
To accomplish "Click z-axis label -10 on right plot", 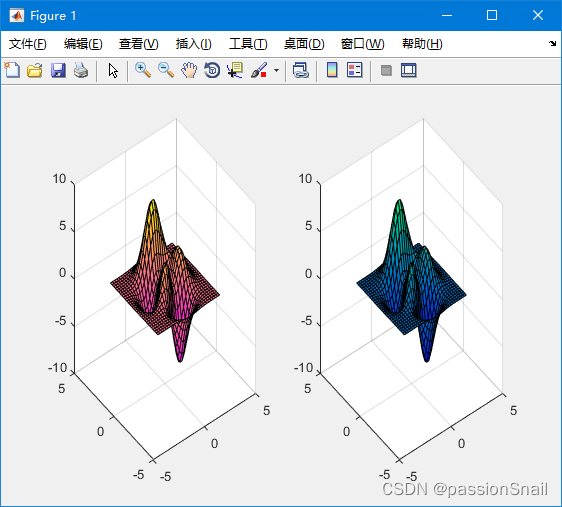I will point(304,368).
